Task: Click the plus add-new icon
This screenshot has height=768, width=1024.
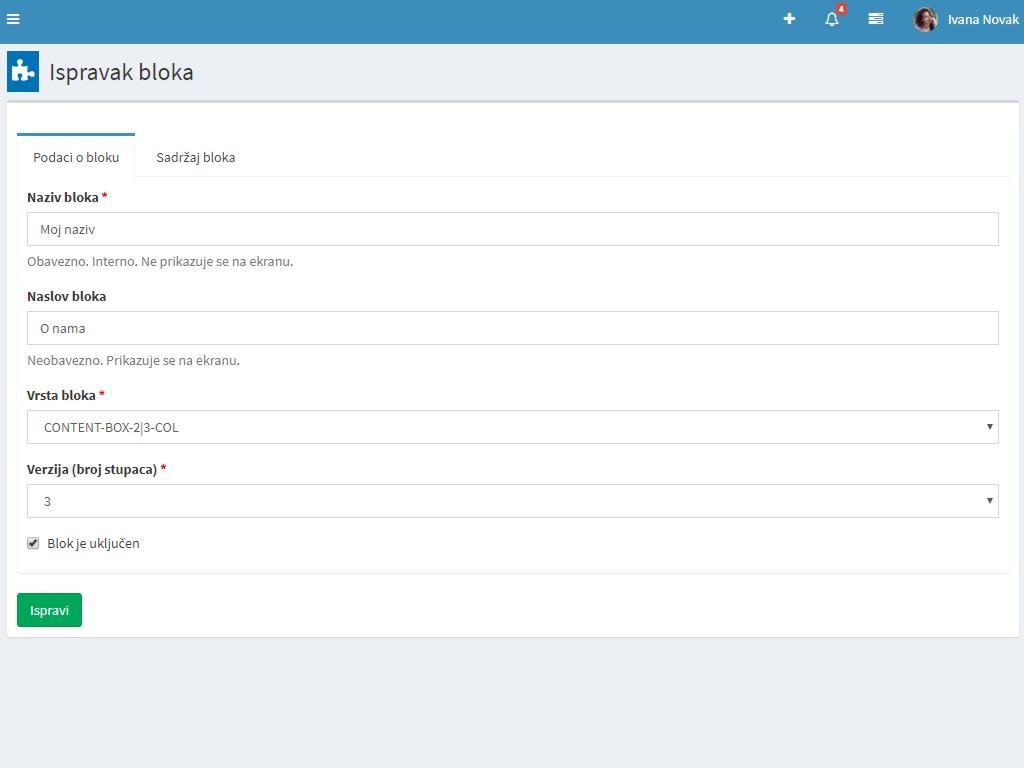Action: tap(789, 19)
